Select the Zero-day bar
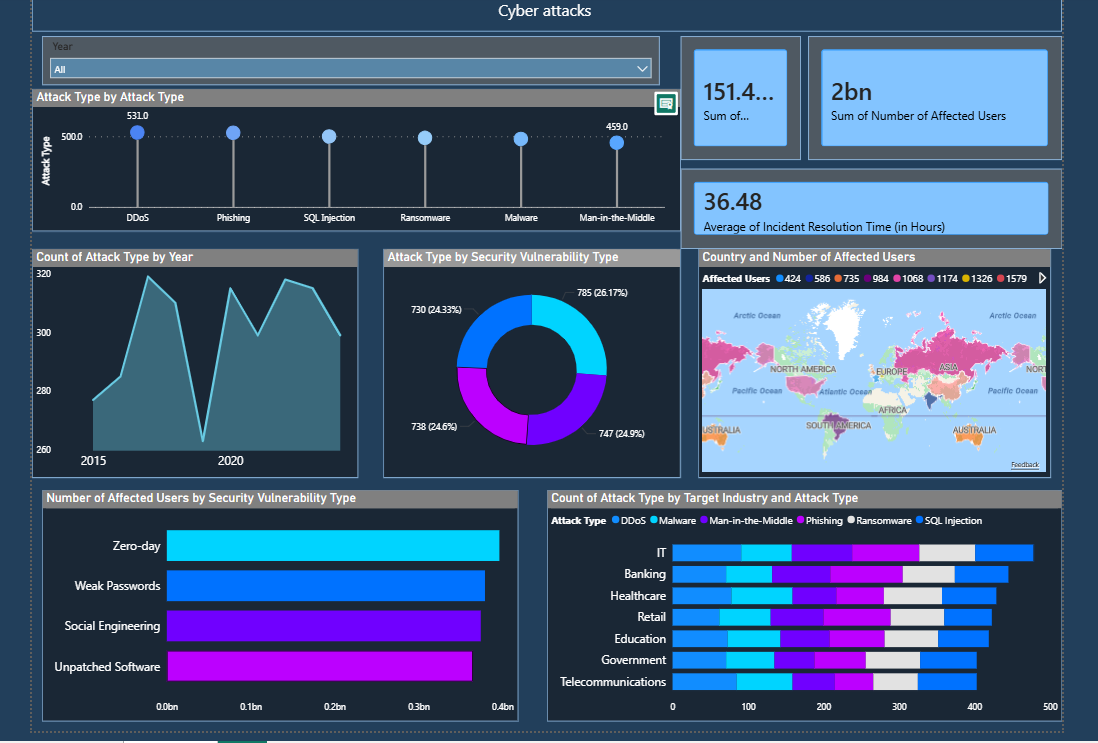 pos(332,546)
